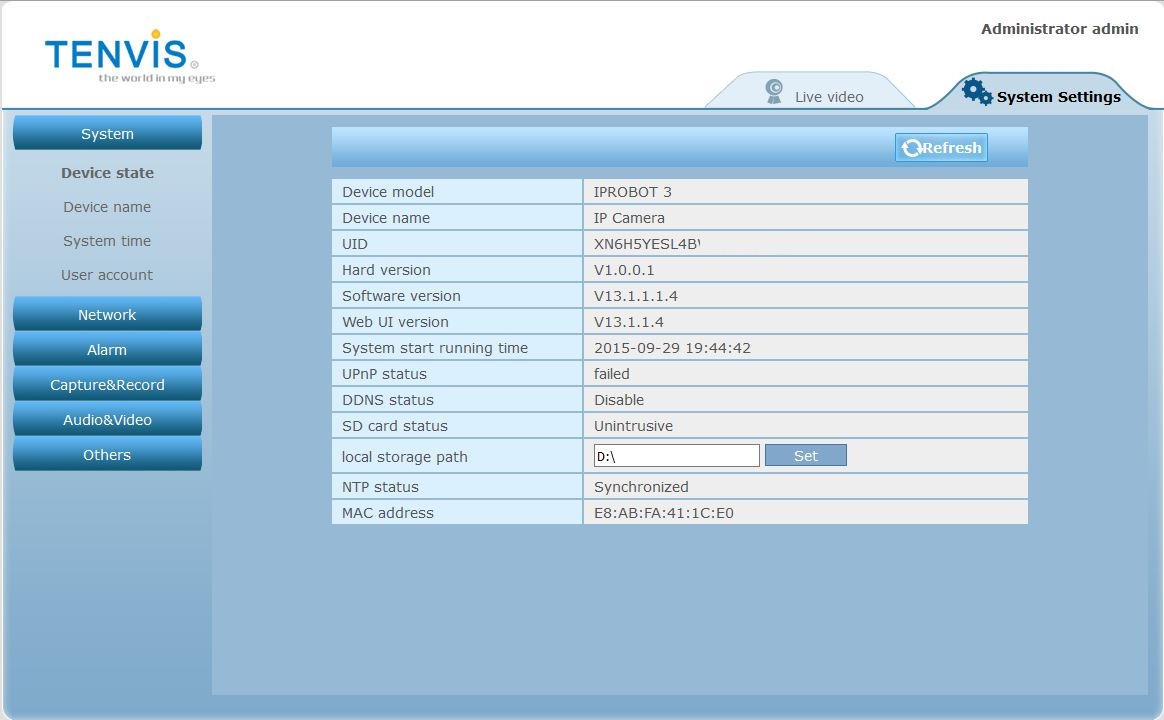Open the Others section in sidebar

[107, 455]
